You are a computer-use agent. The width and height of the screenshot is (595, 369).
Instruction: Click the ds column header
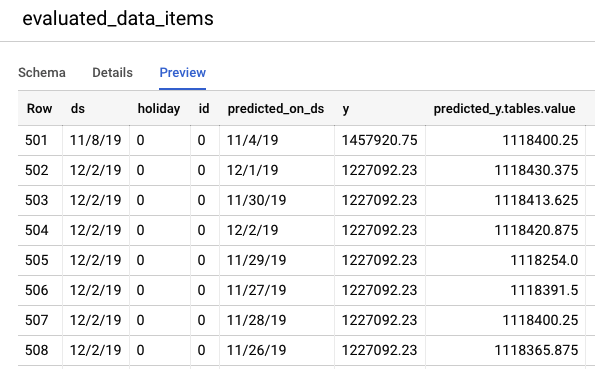78,109
